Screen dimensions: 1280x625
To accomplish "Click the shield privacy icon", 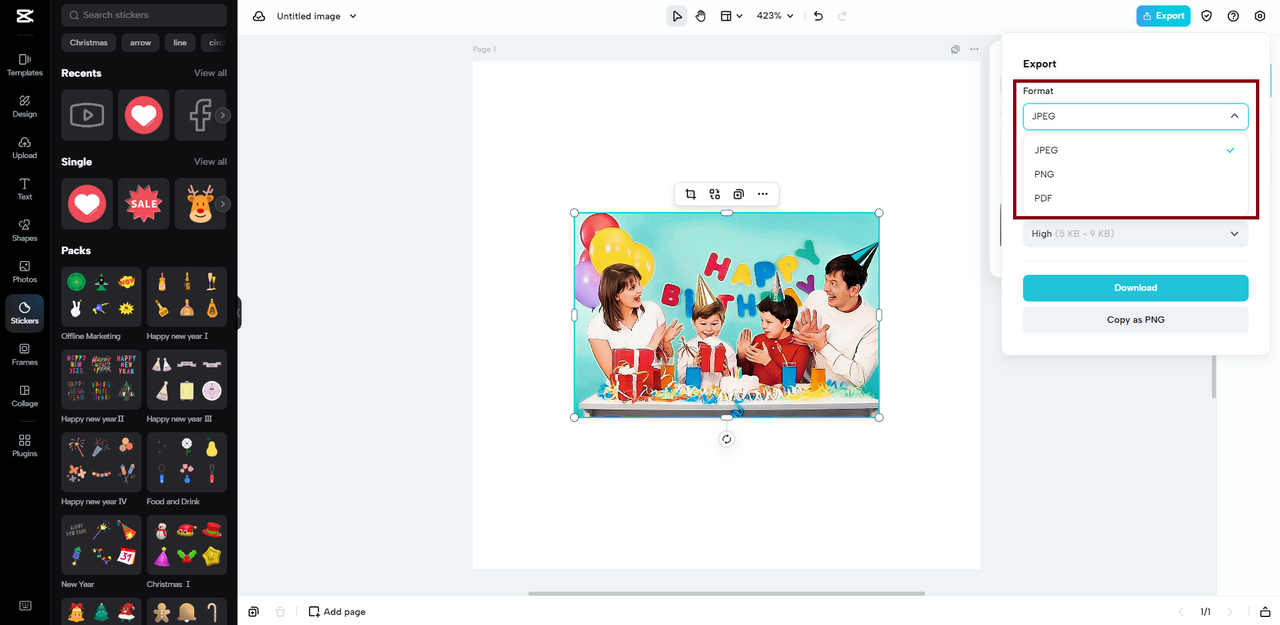I will coord(1207,16).
